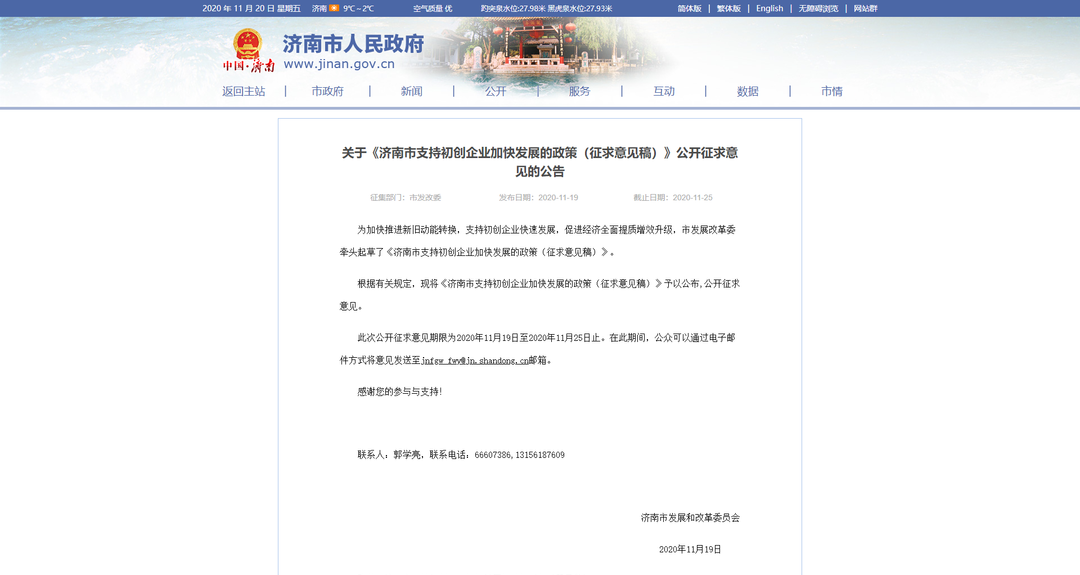Screen dimensions: 1080x575
Task: Click the announcement title heading
Action: 540,162
